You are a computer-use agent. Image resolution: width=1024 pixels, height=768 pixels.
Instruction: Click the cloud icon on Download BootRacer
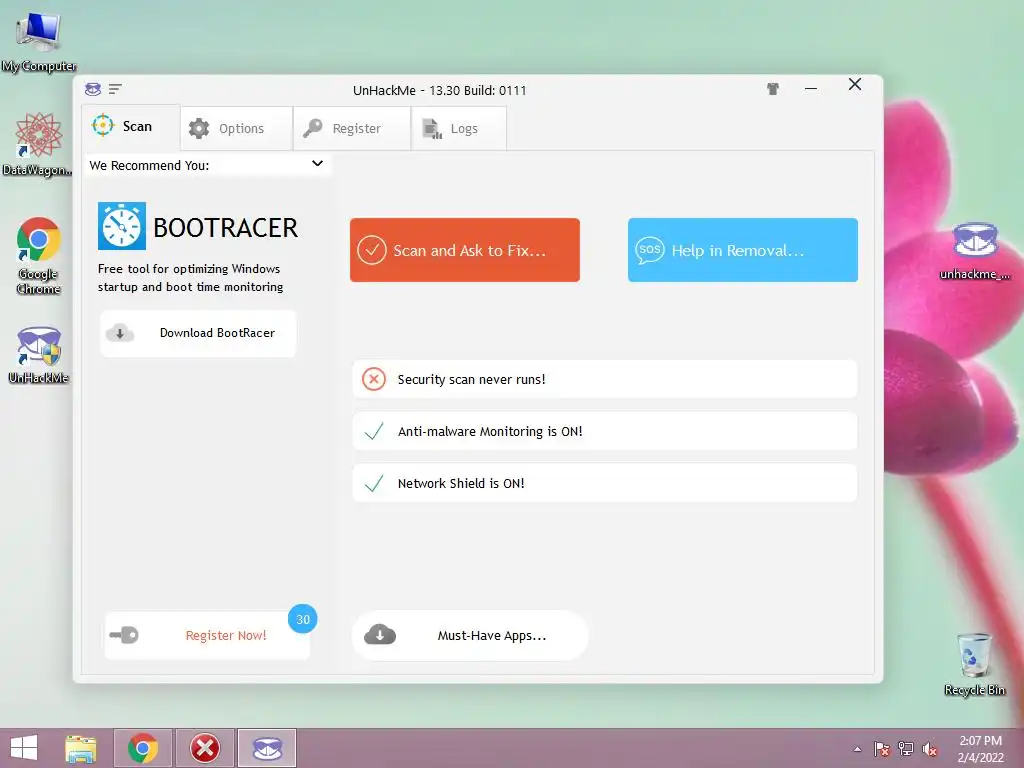point(120,333)
